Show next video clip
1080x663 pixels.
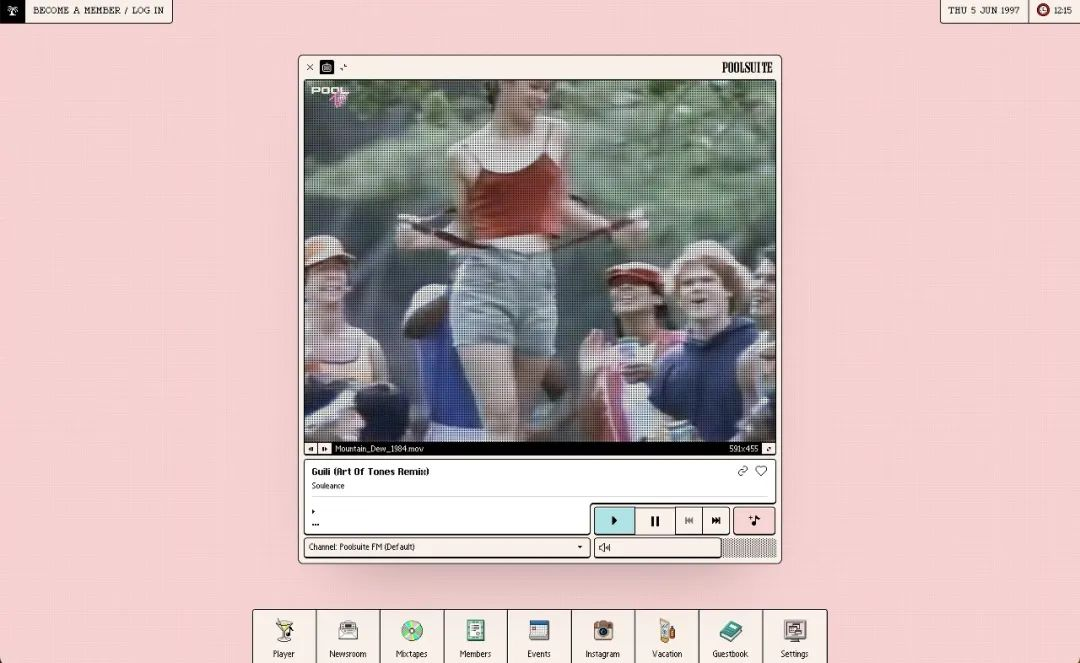coord(324,449)
